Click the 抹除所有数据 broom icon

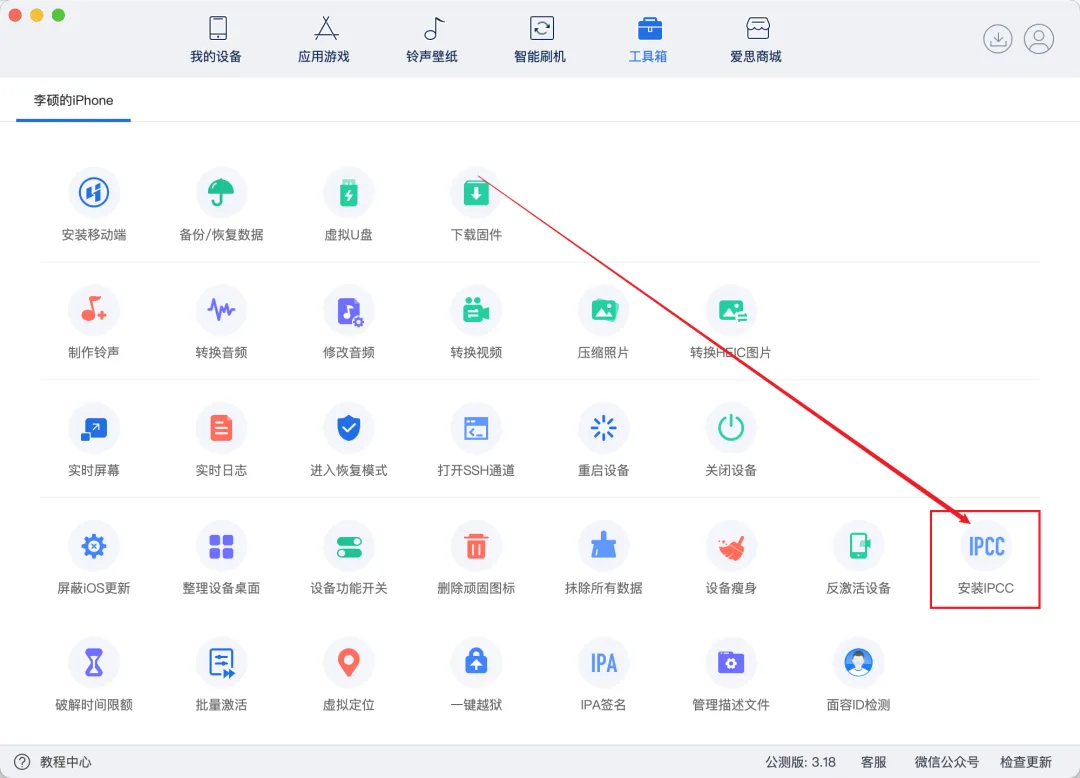(603, 546)
